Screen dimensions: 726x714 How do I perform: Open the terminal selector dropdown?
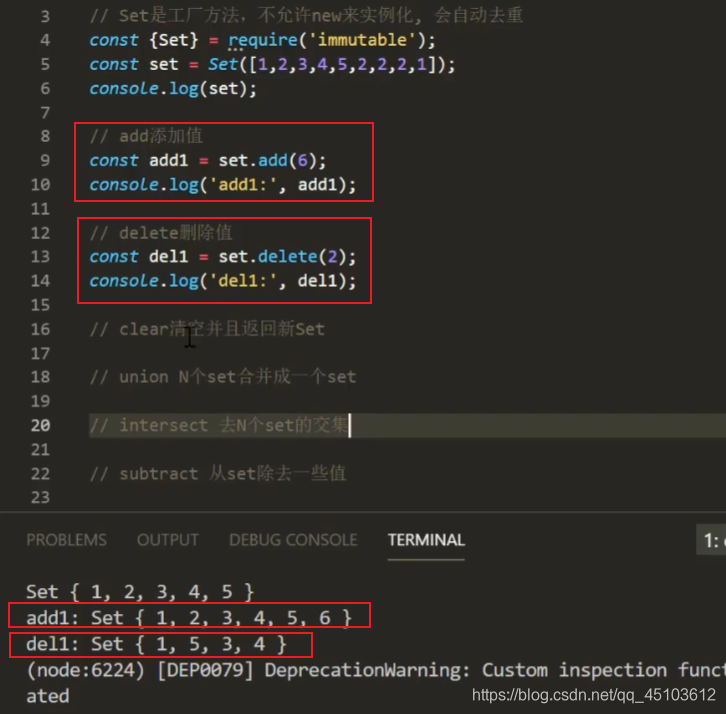pyautogui.click(x=712, y=540)
